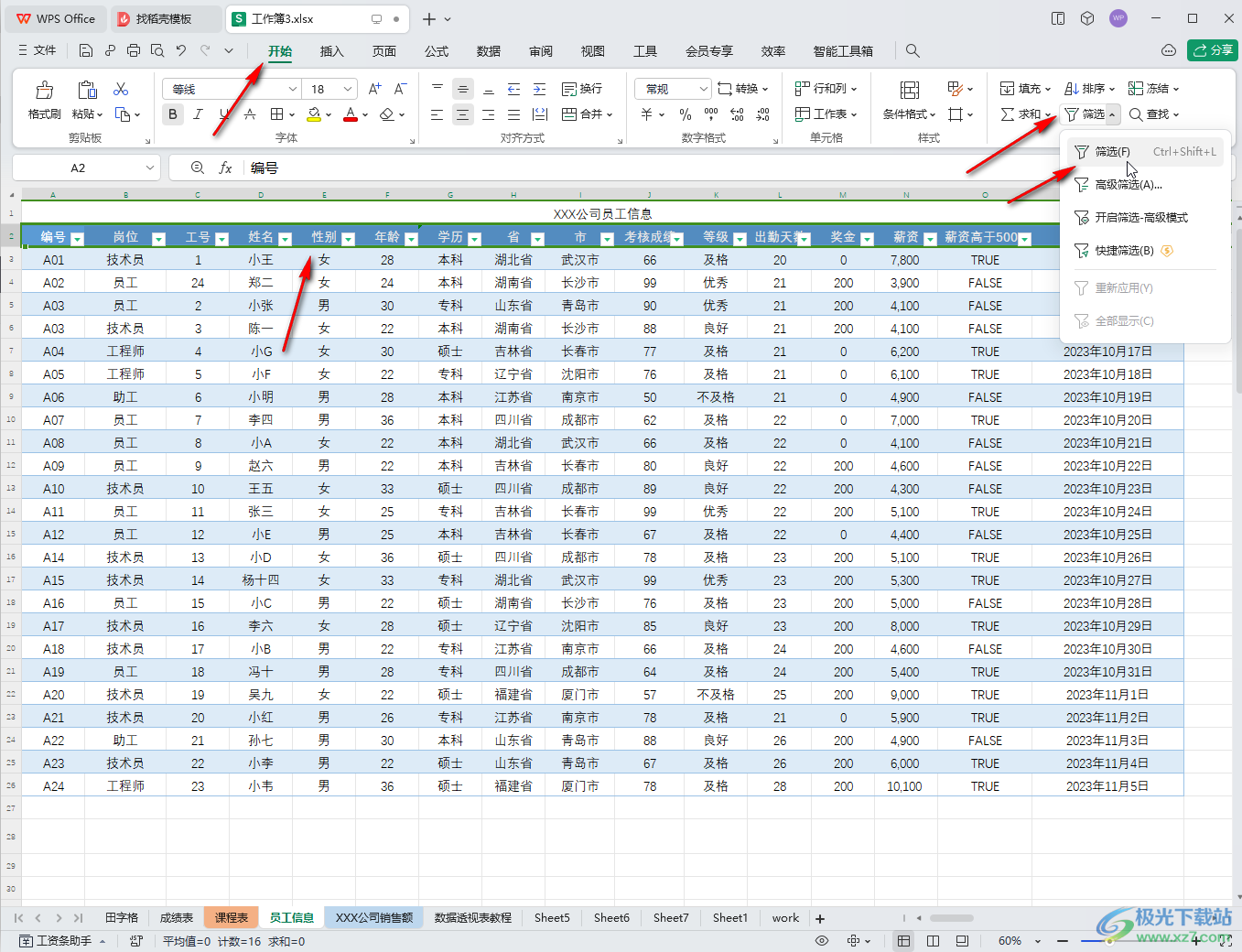Toggle Bold formatting button
The width and height of the screenshot is (1242, 952).
click(x=173, y=114)
